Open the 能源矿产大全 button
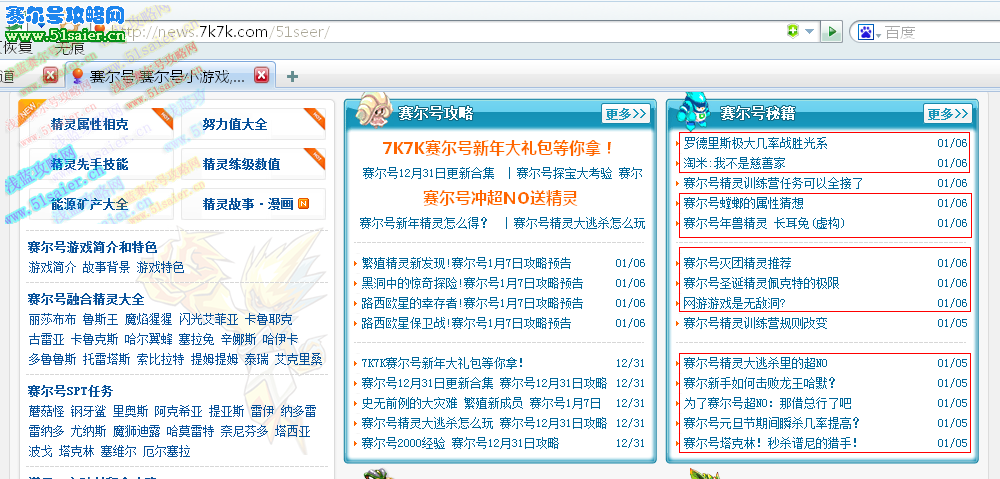 point(101,204)
